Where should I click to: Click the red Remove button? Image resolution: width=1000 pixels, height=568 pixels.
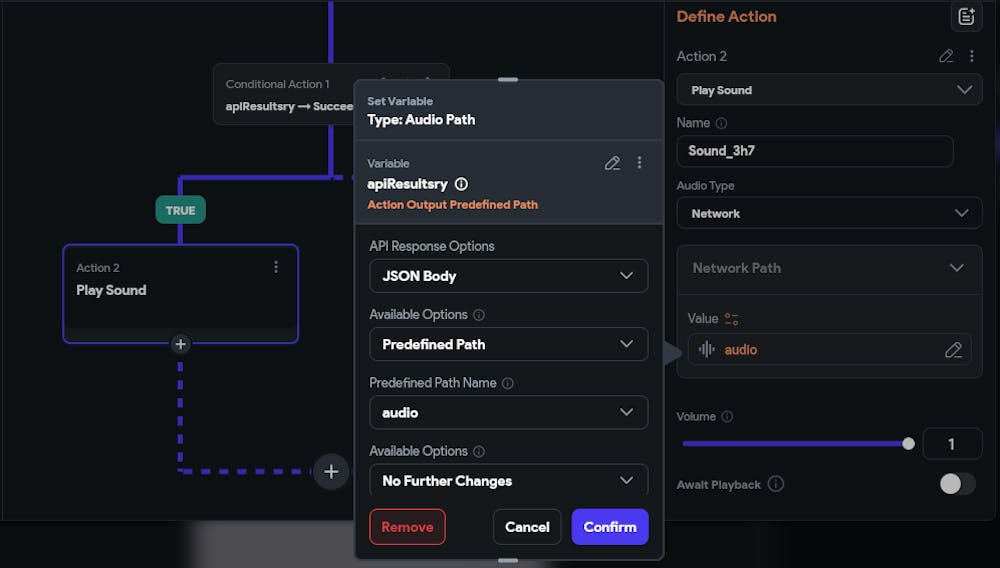click(x=407, y=527)
